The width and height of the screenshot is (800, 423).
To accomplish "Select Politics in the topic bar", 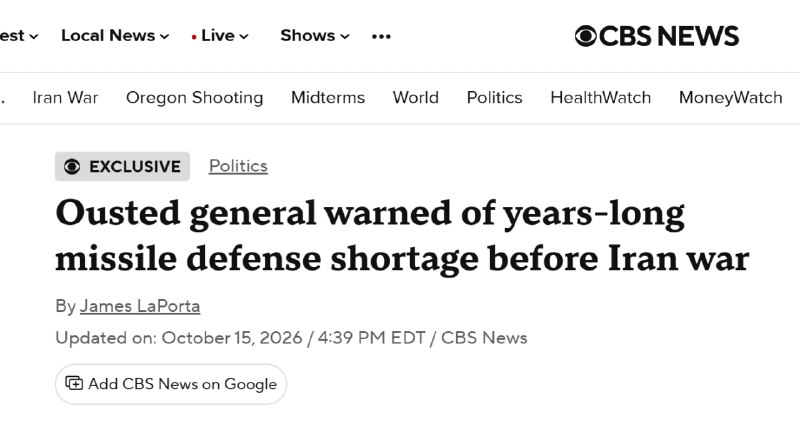I will pyautogui.click(x=494, y=97).
